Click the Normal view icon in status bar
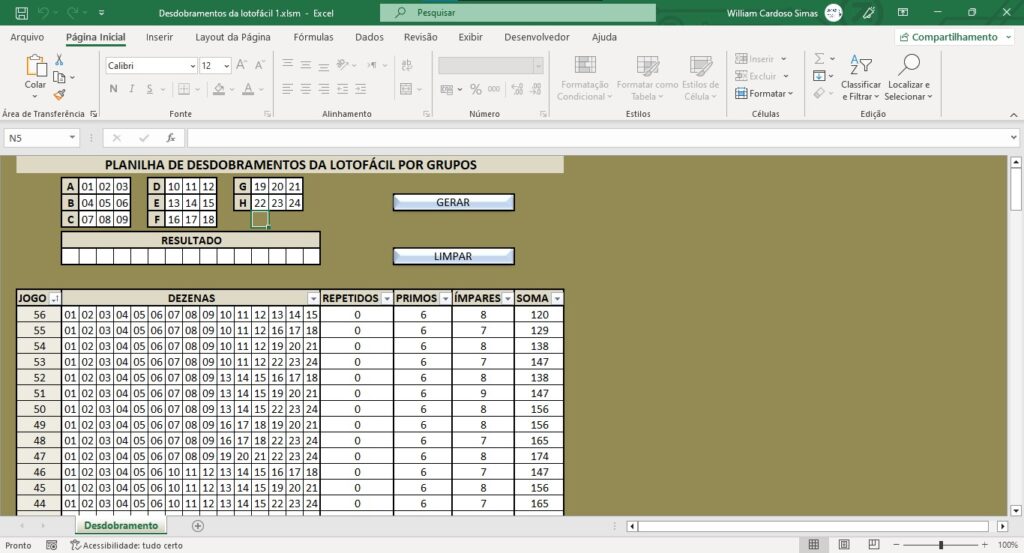The height and width of the screenshot is (553, 1024). pos(814,545)
